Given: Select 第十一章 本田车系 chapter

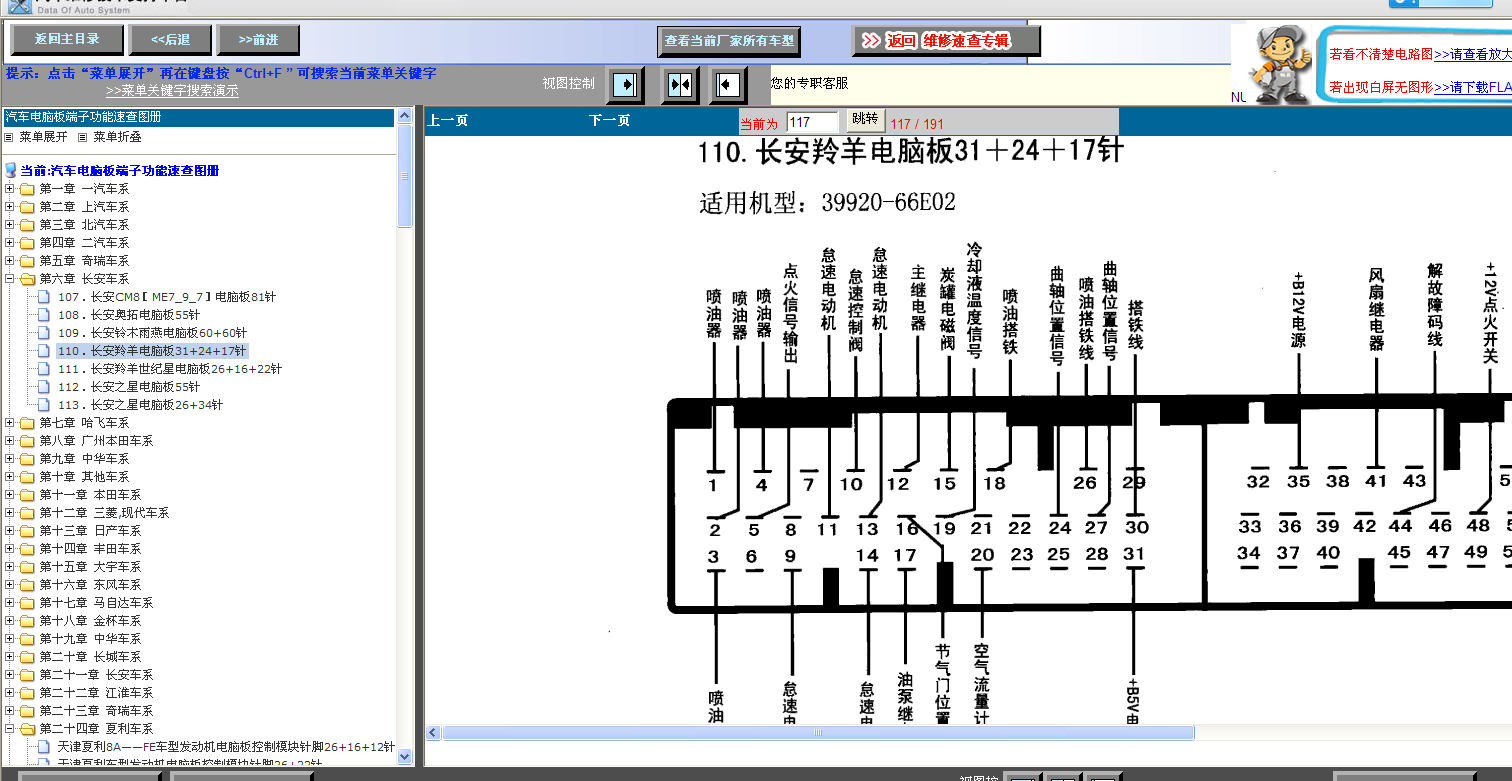Looking at the screenshot, I should (x=90, y=495).
